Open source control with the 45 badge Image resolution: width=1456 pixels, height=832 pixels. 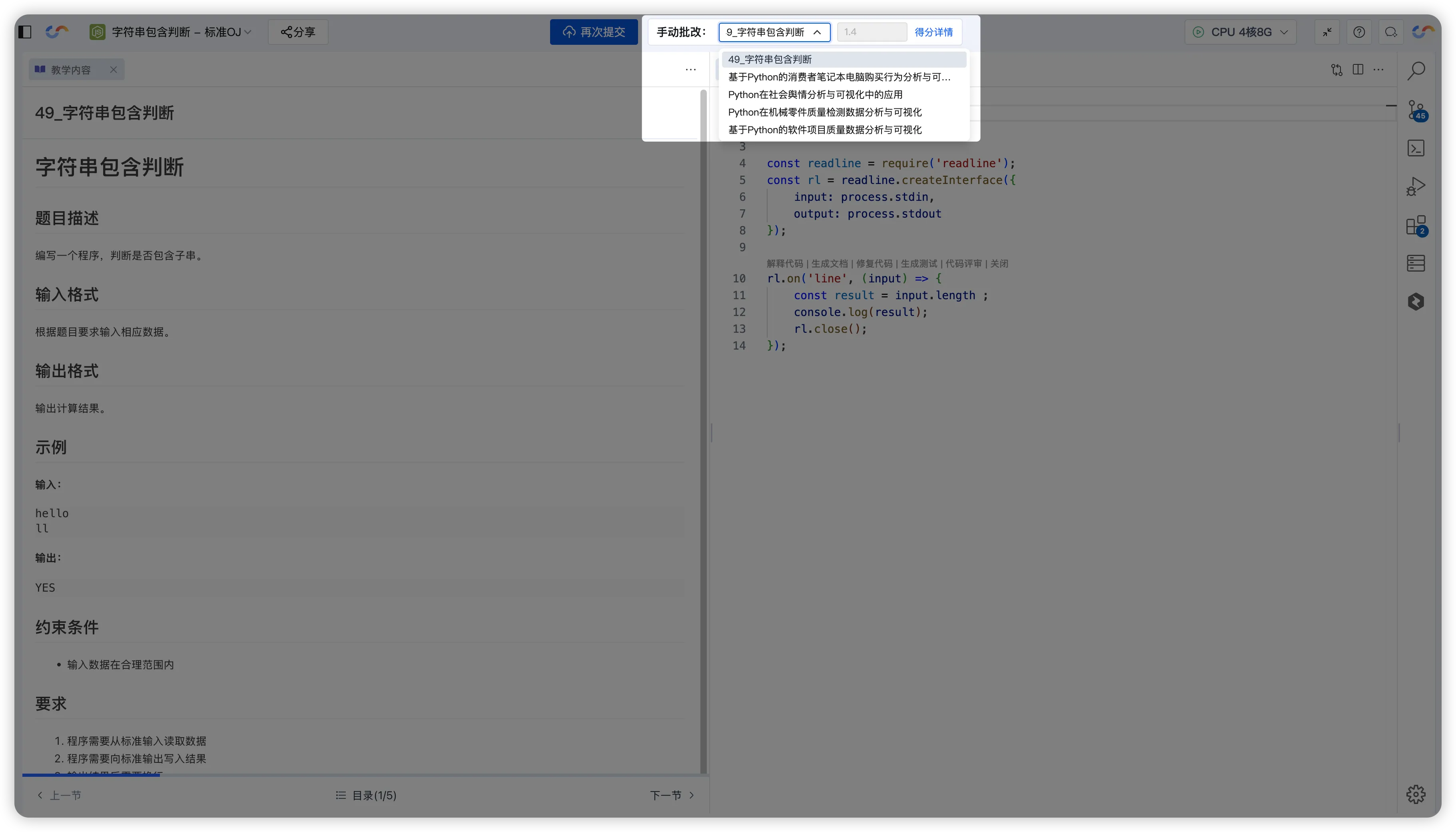[1416, 110]
